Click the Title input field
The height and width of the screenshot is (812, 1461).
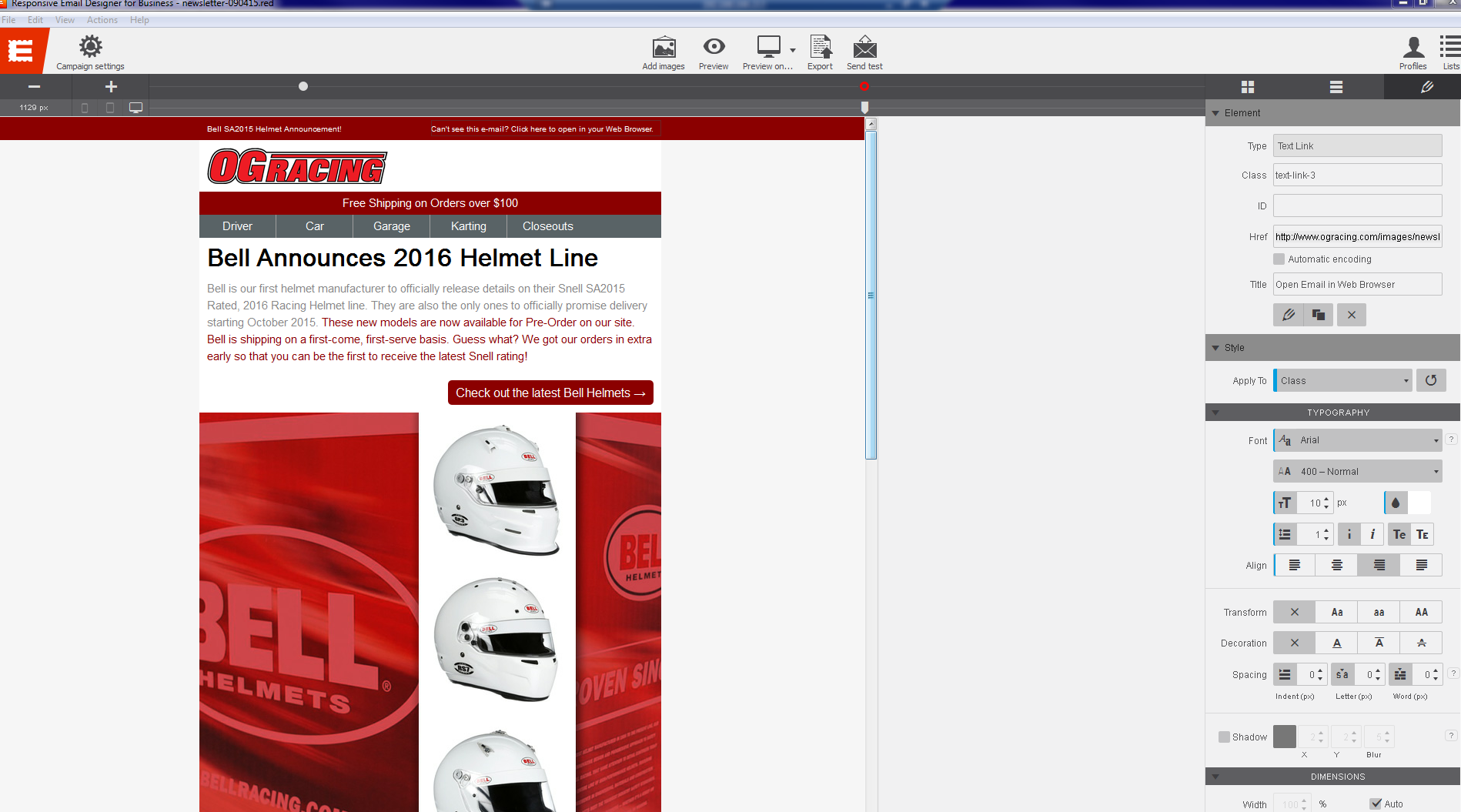point(1358,284)
